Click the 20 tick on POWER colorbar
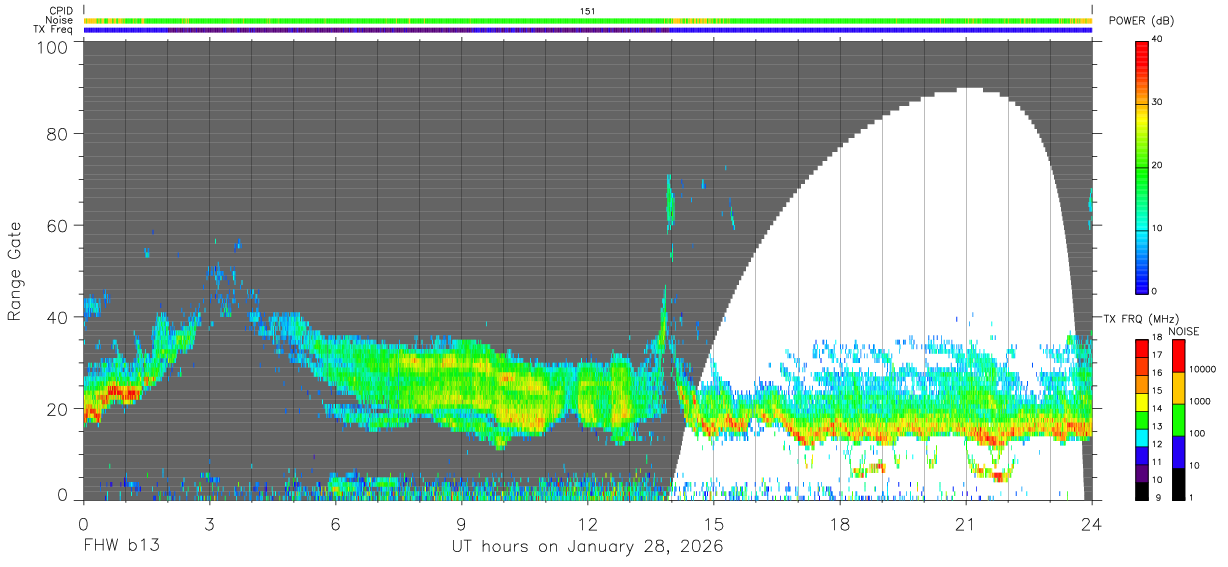Viewport: 1228px width, 567px height. tap(1158, 166)
